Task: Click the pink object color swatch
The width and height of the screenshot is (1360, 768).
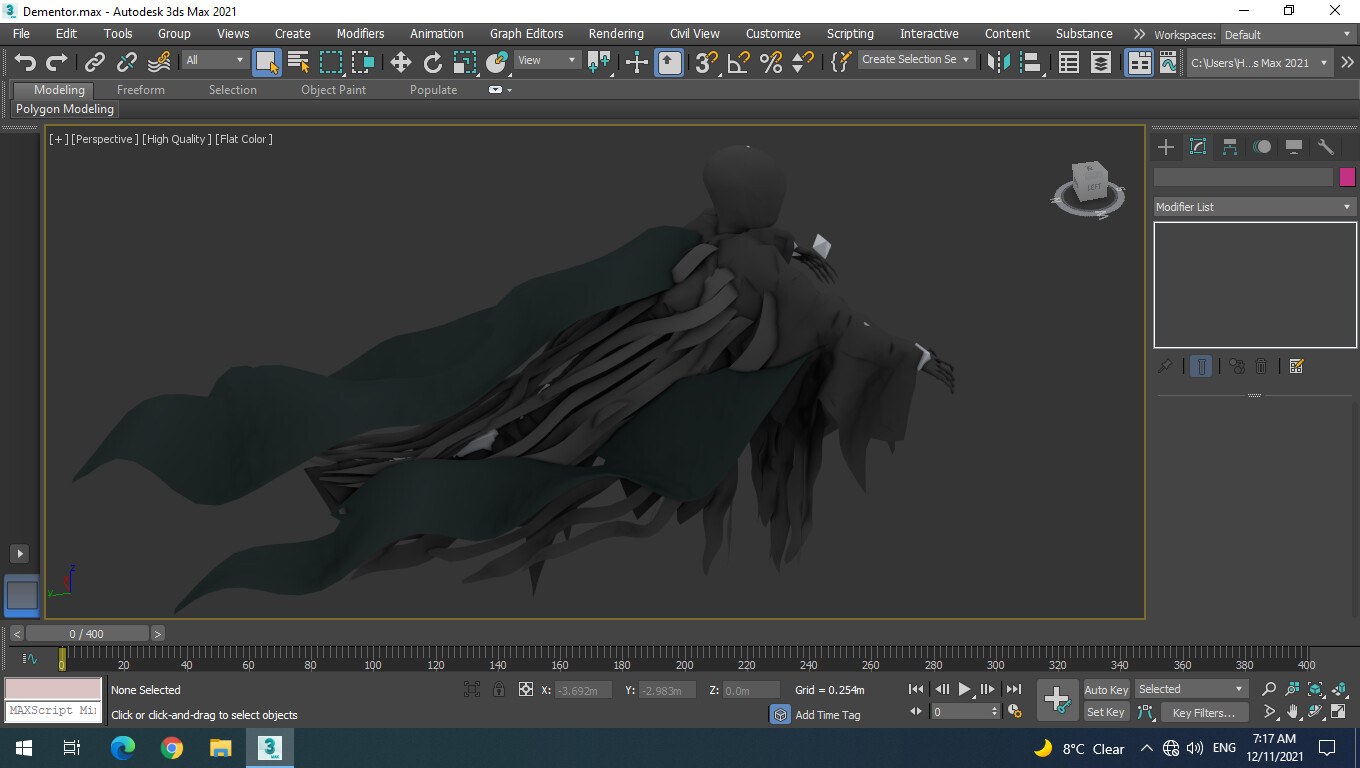Action: [x=1347, y=176]
